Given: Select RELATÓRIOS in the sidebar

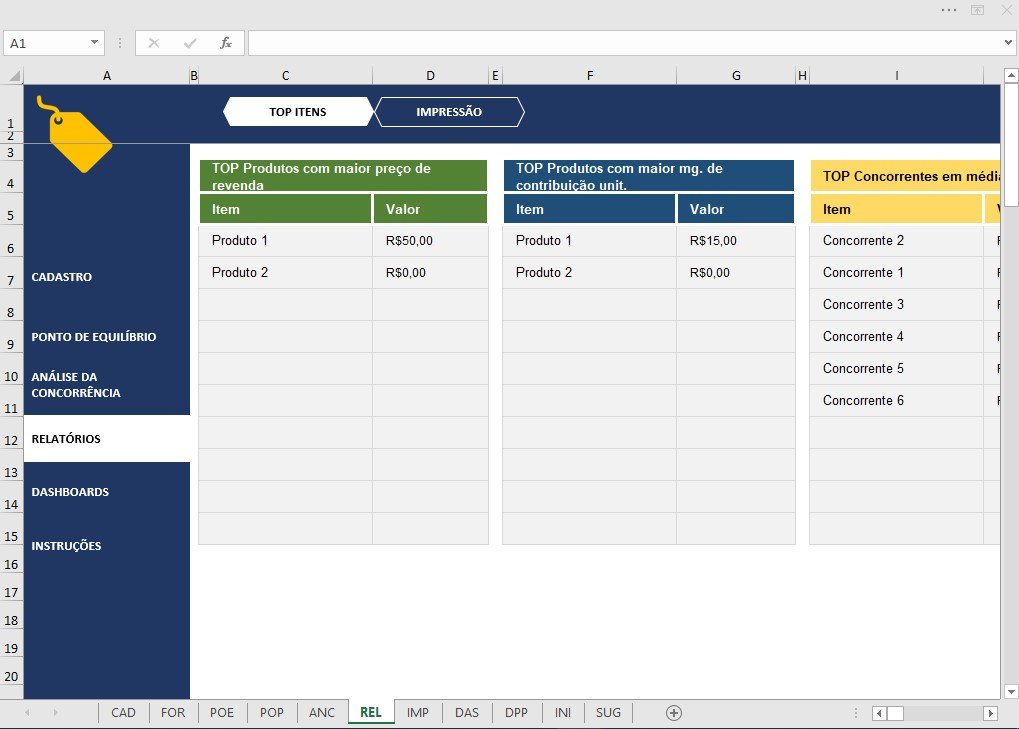Looking at the screenshot, I should click(x=107, y=439).
